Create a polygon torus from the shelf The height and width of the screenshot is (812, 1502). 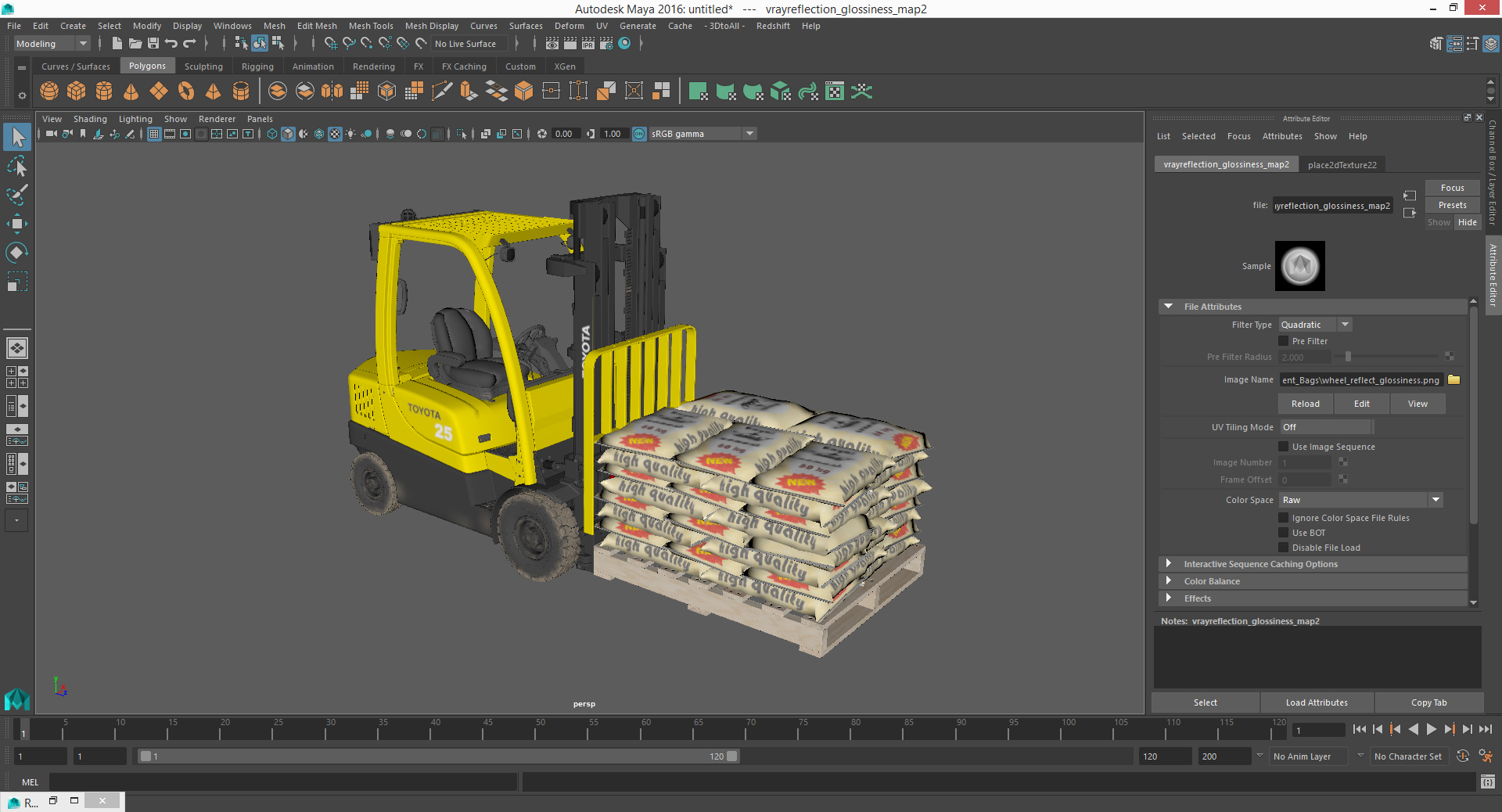tap(186, 92)
